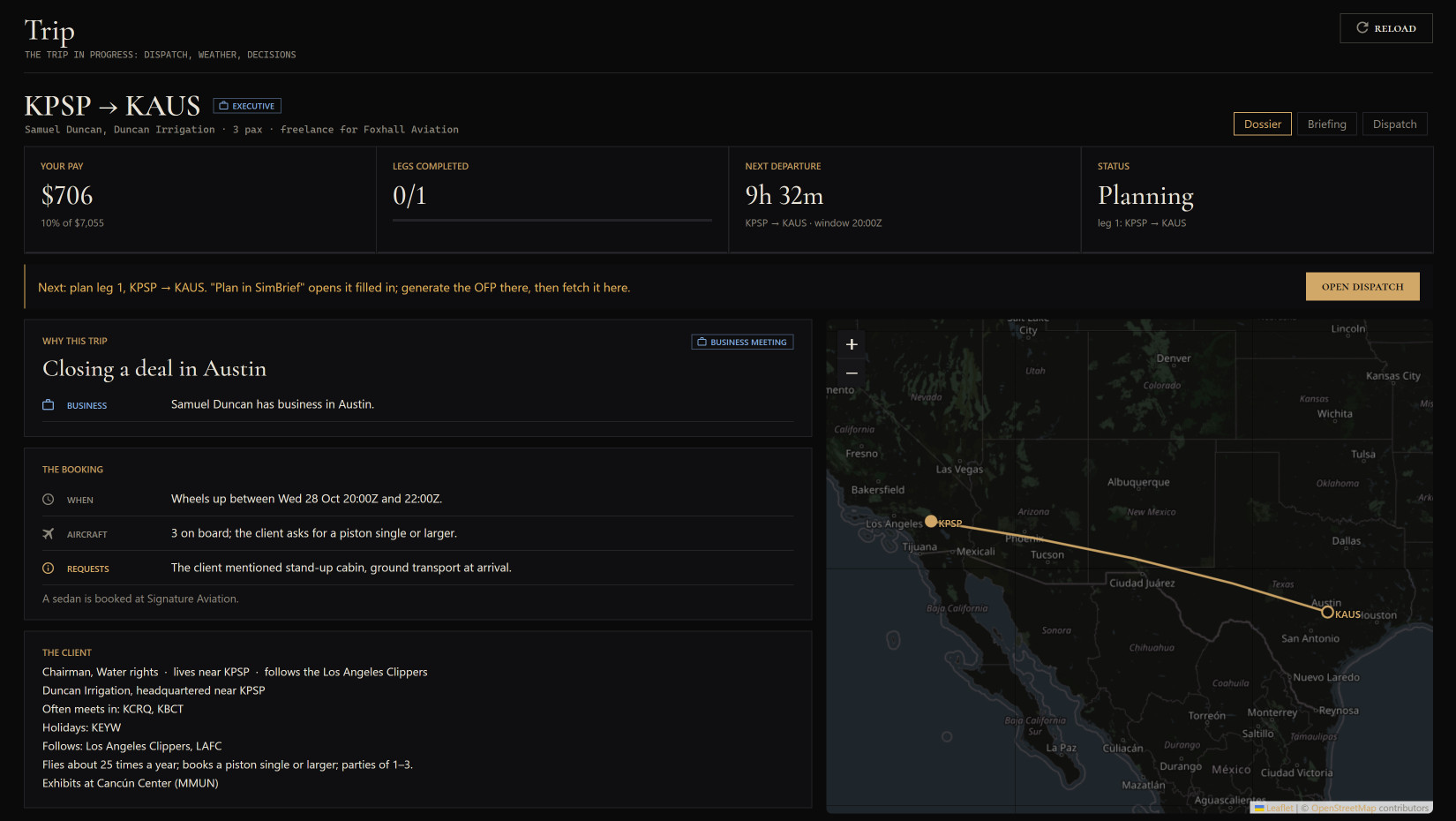Screen dimensions: 1456x821
Task: Click the flight route line on the map
Action: [1134, 560]
